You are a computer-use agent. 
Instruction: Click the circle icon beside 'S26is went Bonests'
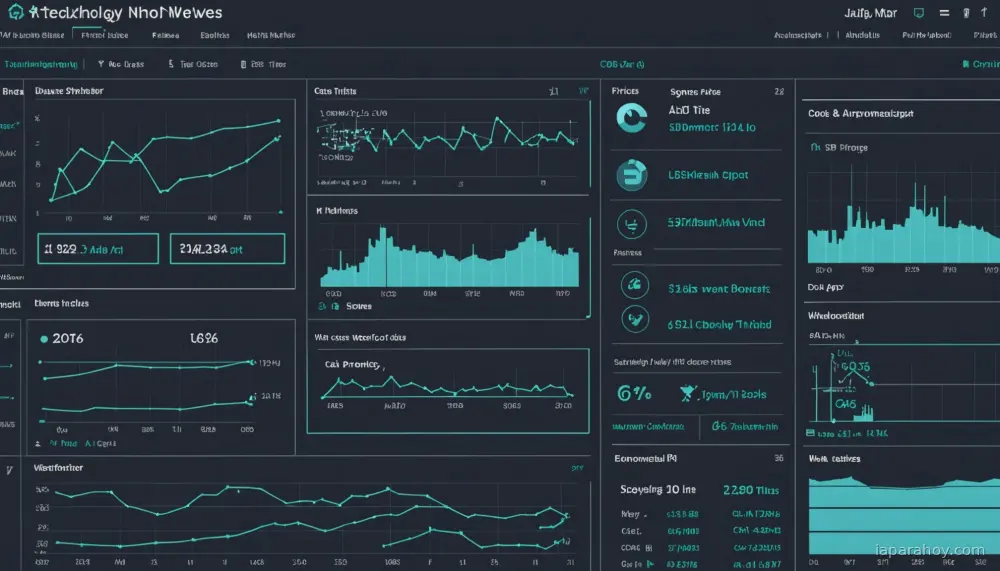(x=635, y=285)
